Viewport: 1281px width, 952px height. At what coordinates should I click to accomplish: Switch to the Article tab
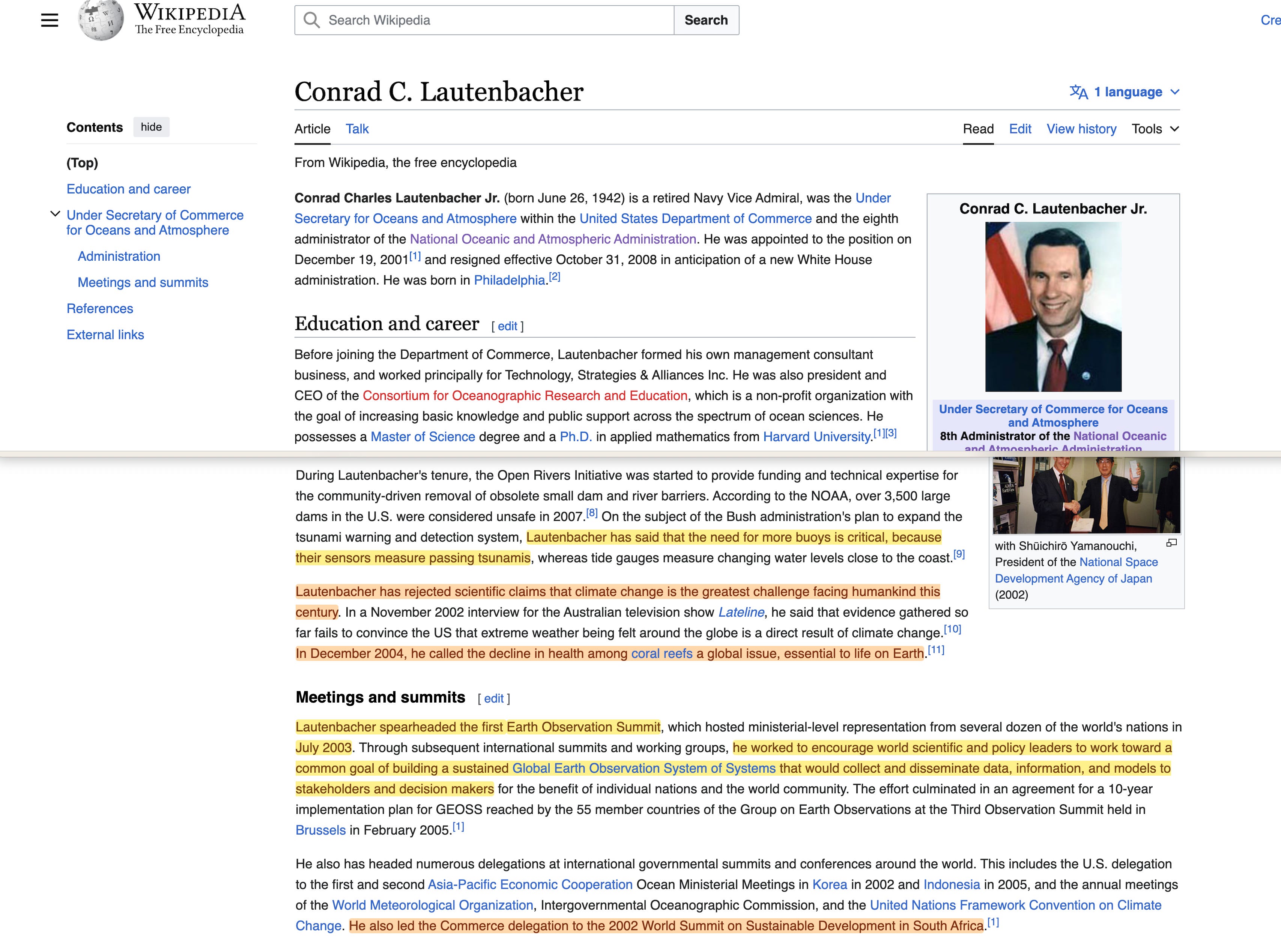click(313, 129)
